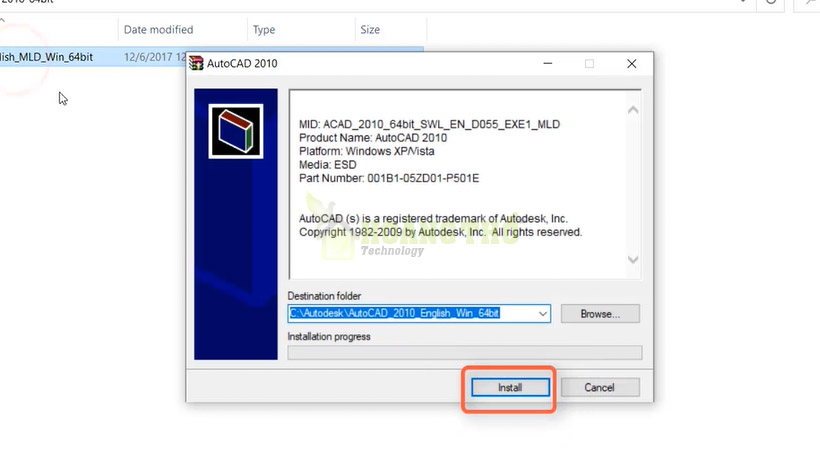
Task: Click the 'Part Number: 001B1-05ZD01-P501E' line
Action: (389, 178)
